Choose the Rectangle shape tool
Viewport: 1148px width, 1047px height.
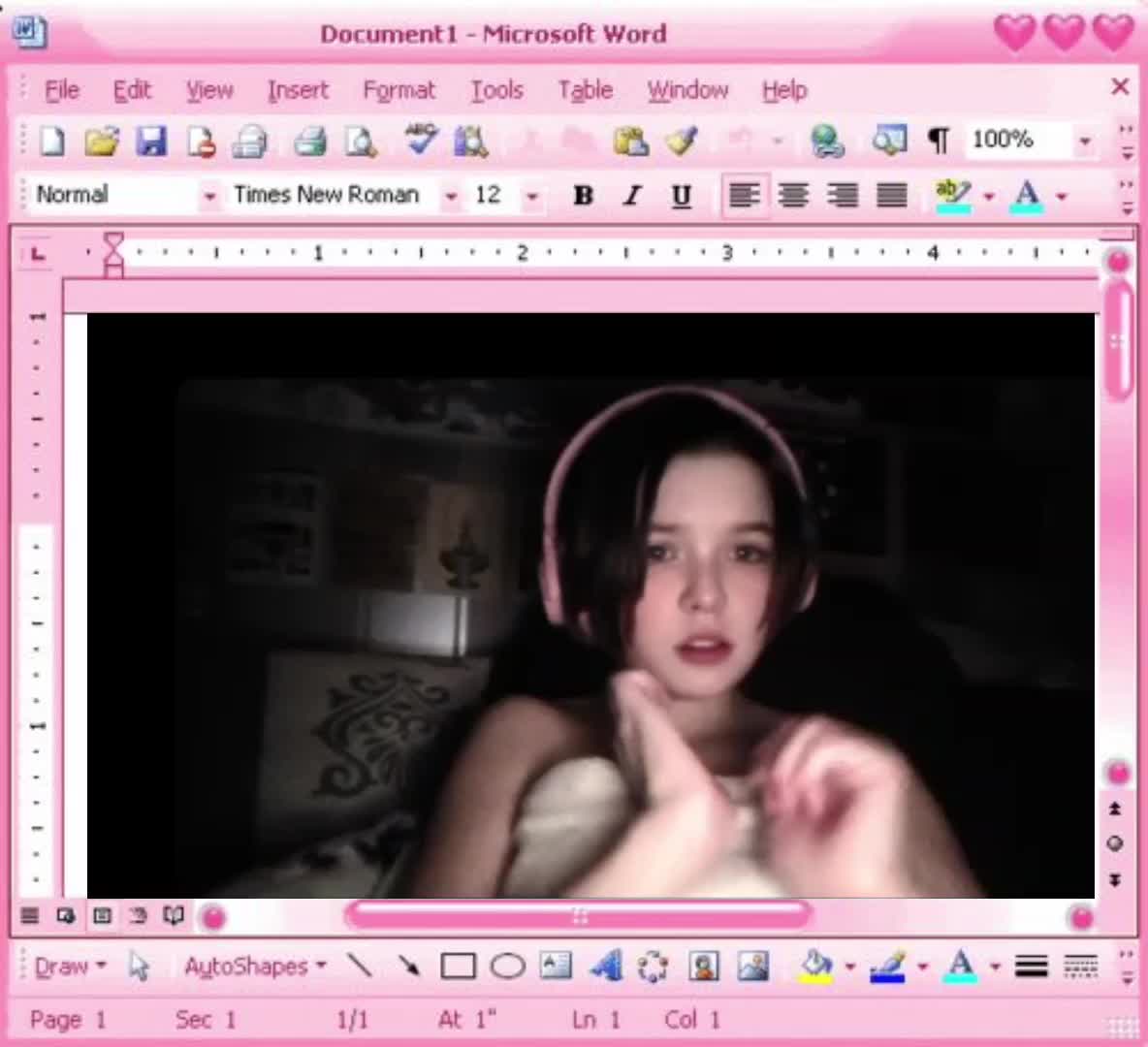(459, 966)
